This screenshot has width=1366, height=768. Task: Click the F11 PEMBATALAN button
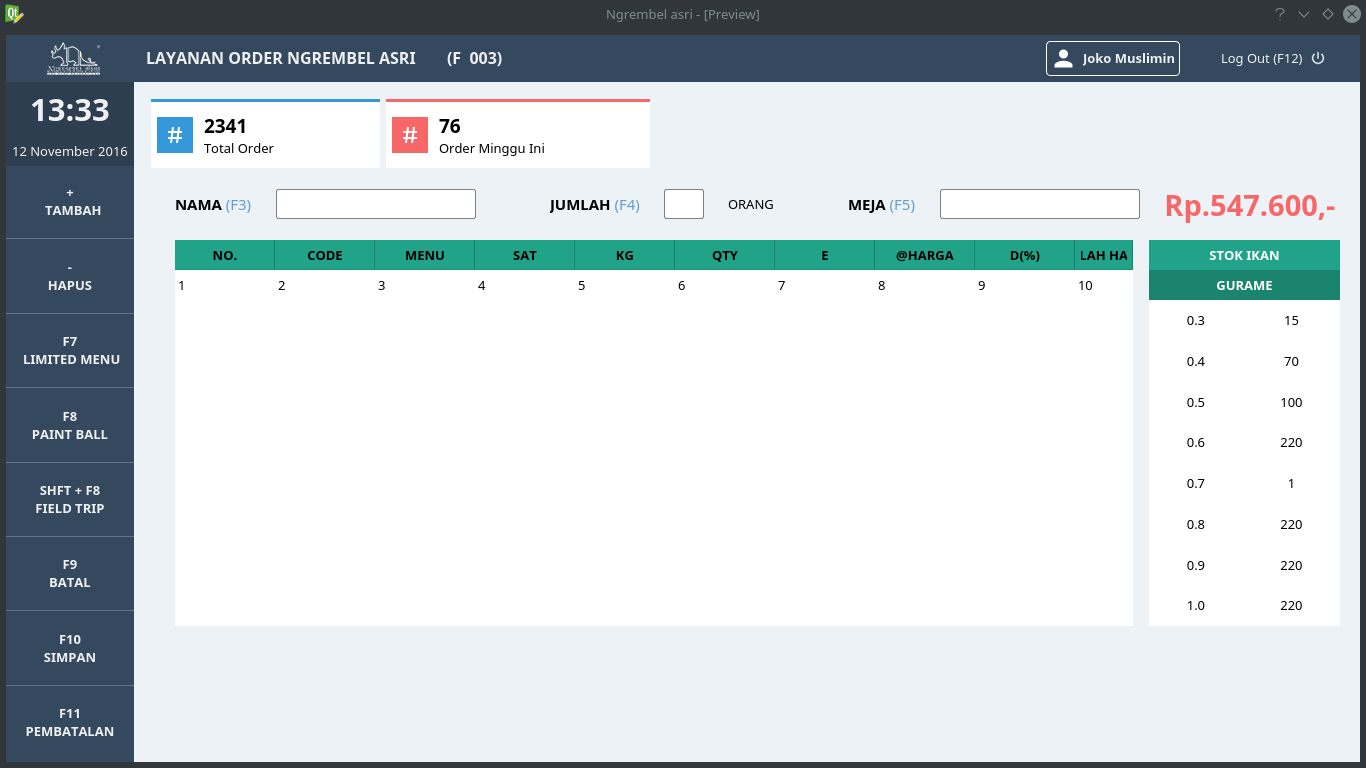point(70,723)
